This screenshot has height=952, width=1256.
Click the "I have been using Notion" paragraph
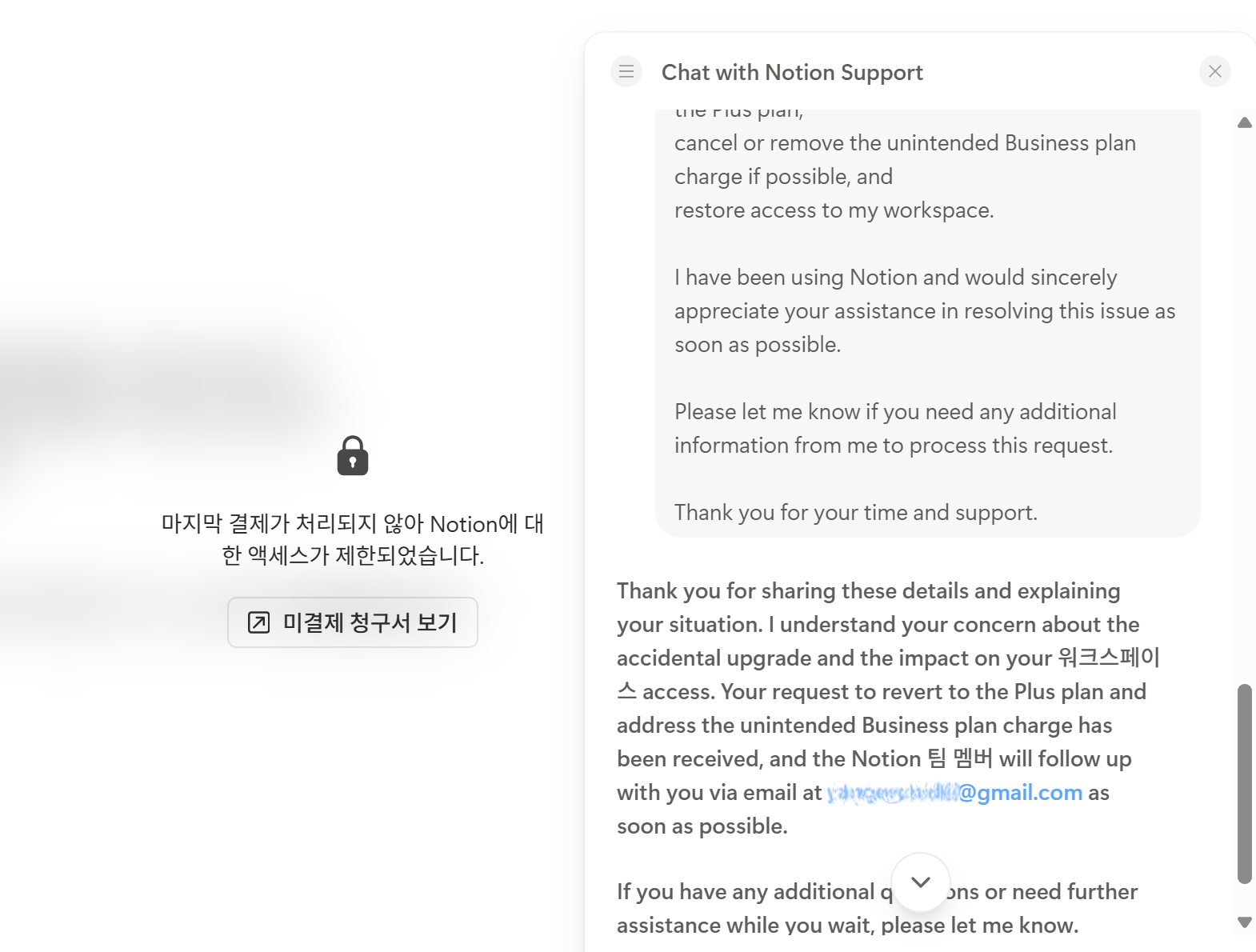924,311
